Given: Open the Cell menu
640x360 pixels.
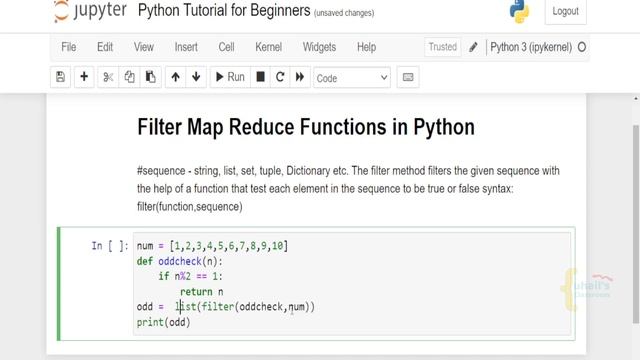Looking at the screenshot, I should [x=227, y=47].
